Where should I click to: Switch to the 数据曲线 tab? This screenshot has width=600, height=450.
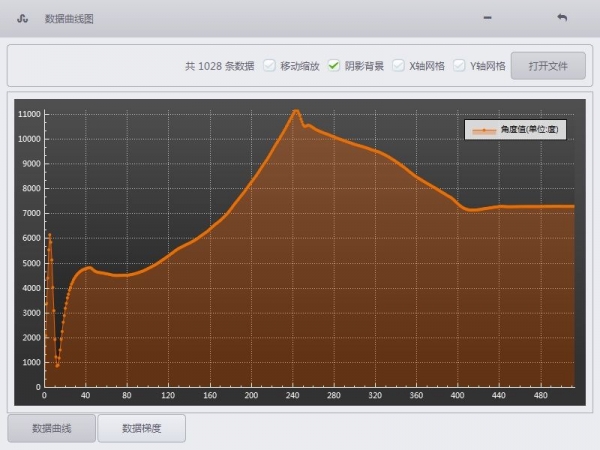[x=52, y=428]
